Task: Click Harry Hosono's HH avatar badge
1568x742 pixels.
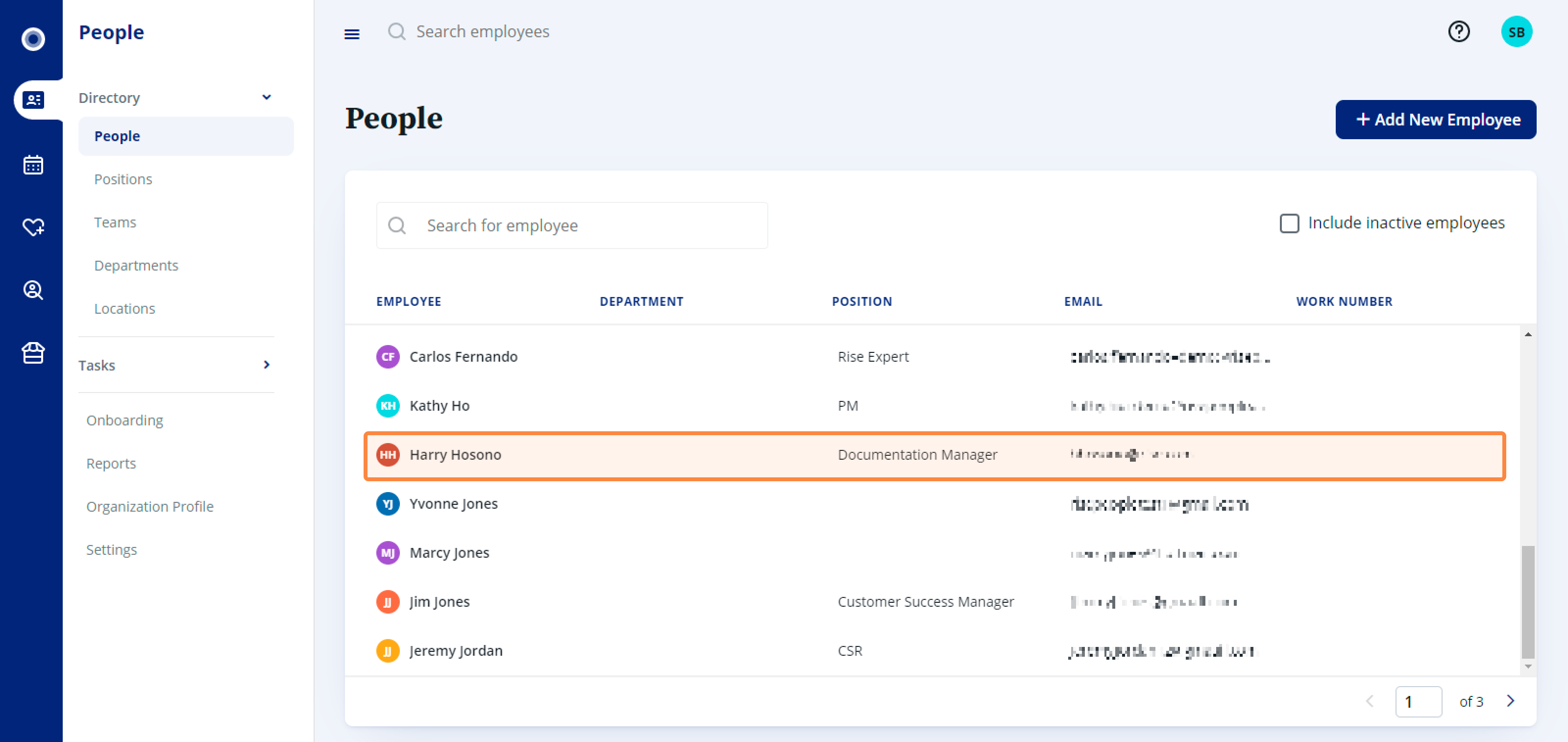Action: [x=388, y=455]
